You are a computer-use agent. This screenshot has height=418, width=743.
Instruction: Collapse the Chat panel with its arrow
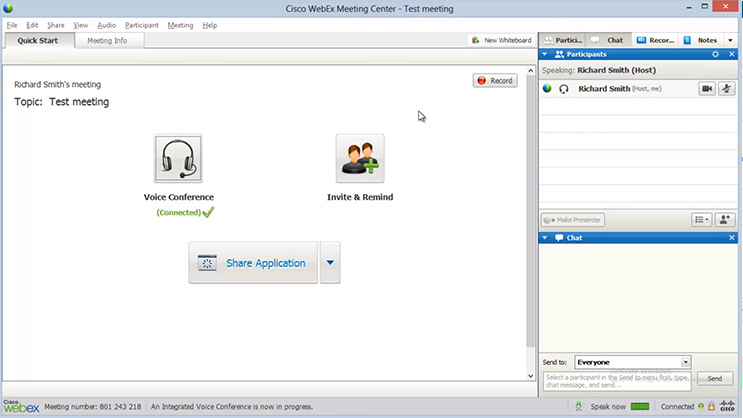click(x=545, y=237)
